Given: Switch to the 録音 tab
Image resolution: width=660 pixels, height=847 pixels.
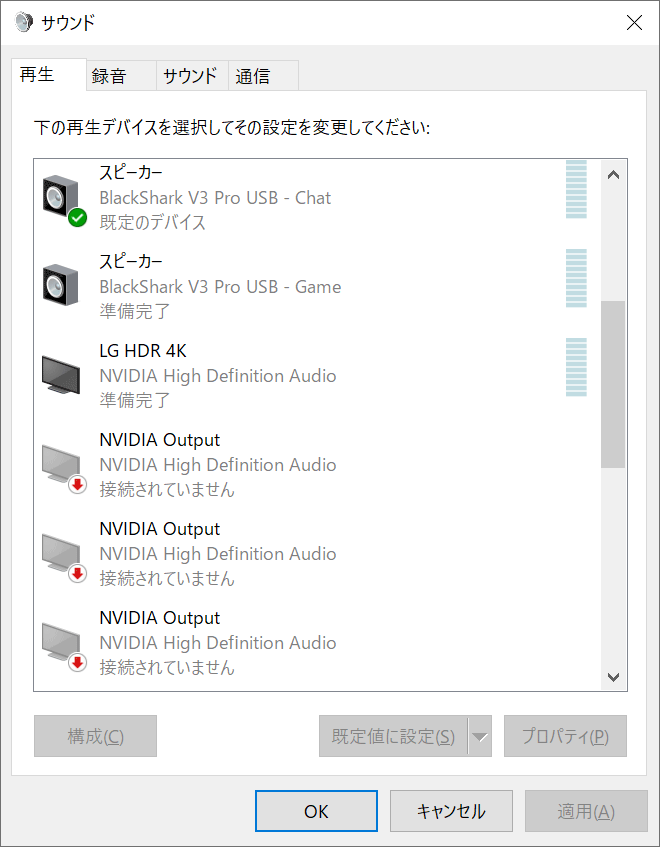Looking at the screenshot, I should pos(109,76).
